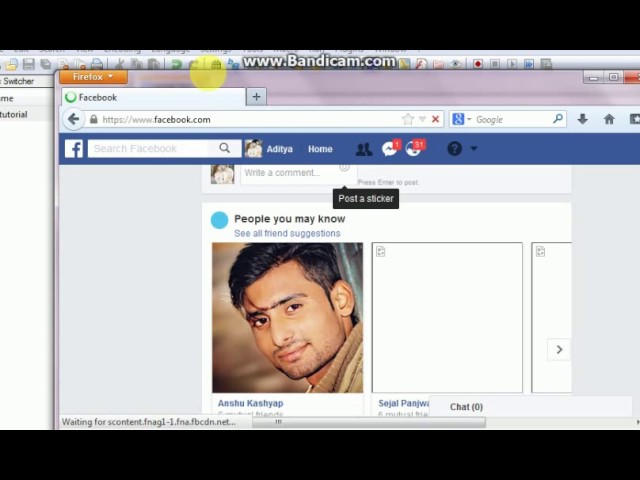Click the Notepad++ Replace toolbar icon
The width and height of the screenshot is (640, 480).
click(233, 64)
